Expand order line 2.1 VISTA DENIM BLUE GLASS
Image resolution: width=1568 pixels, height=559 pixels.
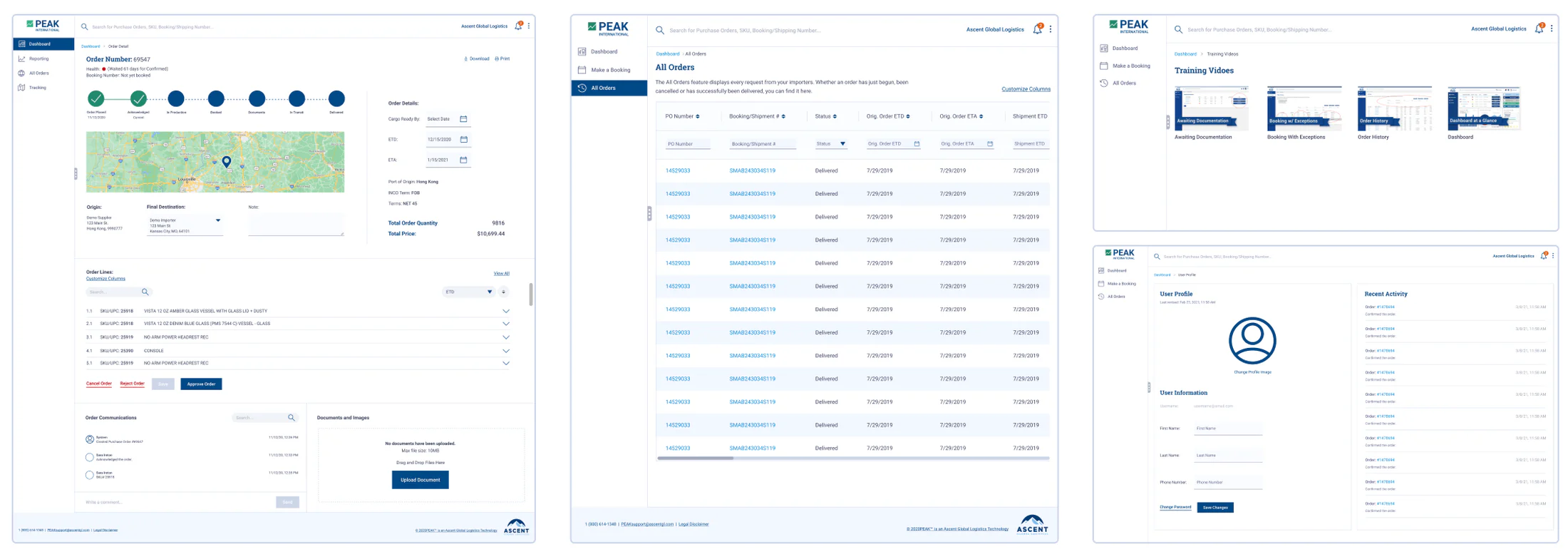coord(506,324)
